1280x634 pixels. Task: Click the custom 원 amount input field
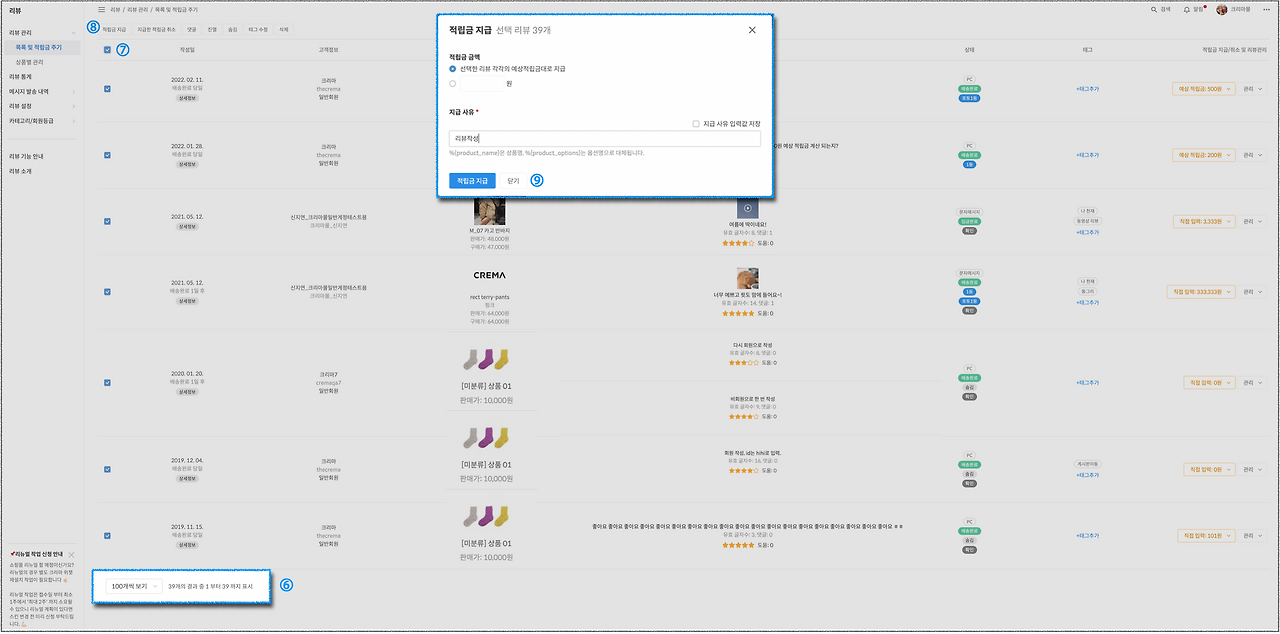482,84
